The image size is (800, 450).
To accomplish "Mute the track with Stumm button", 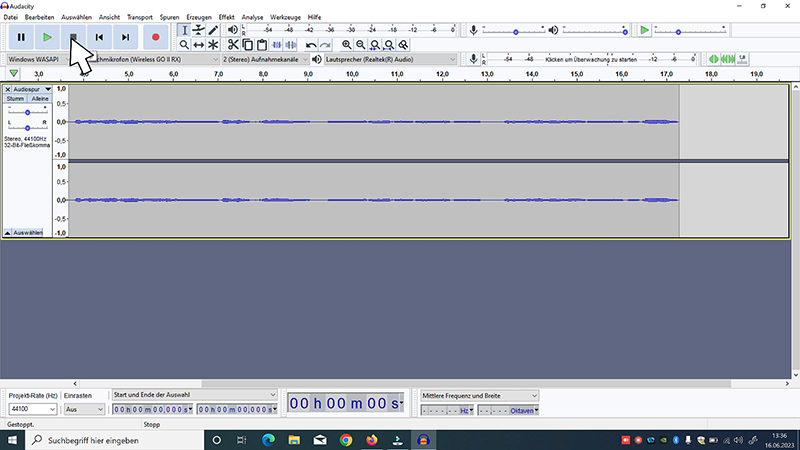I will tap(15, 98).
